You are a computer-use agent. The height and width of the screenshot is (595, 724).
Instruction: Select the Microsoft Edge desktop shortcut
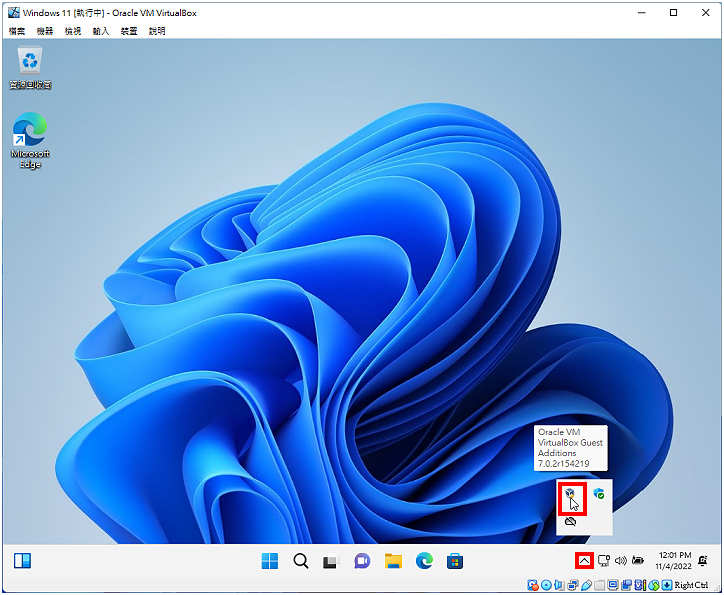[30, 140]
